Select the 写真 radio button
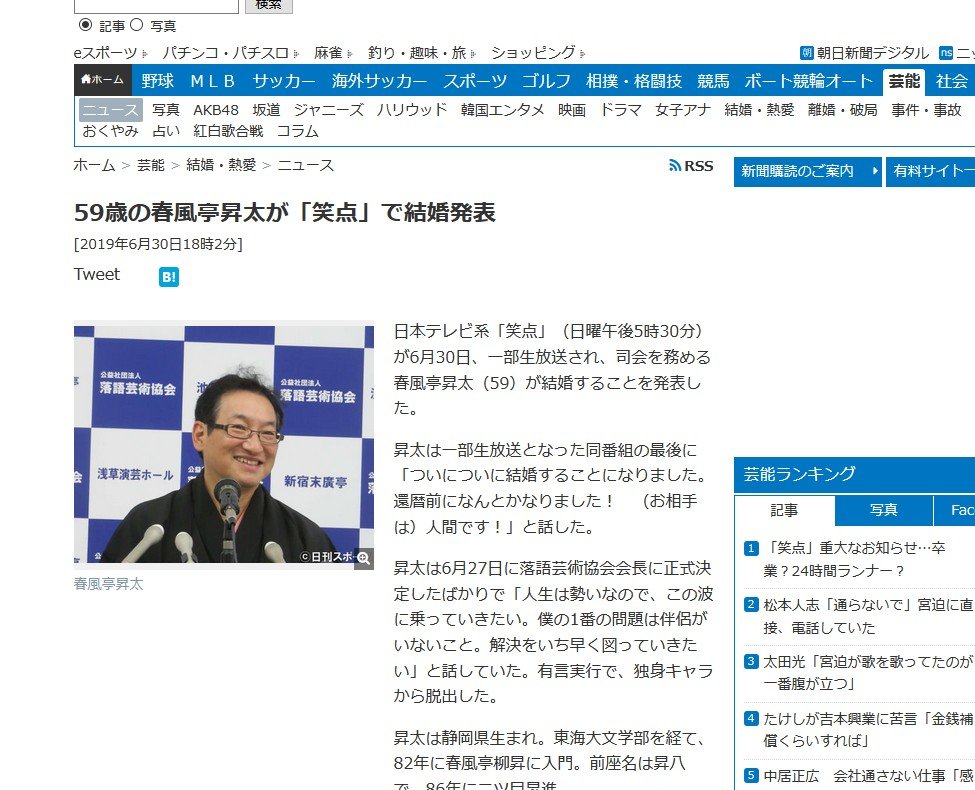 pos(137,25)
